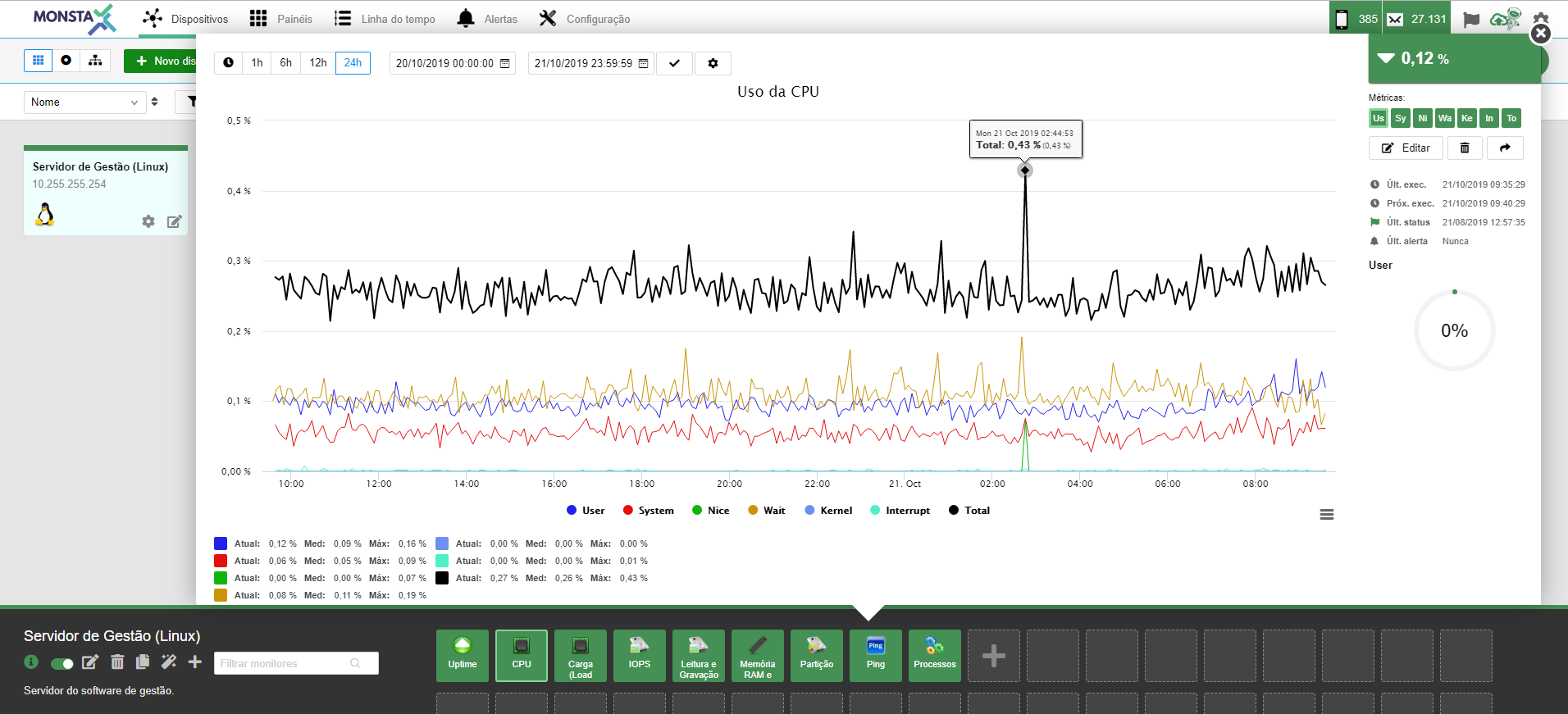Open email counter showing 27.131
Viewport: 1568px width, 714px height.
(x=1417, y=19)
